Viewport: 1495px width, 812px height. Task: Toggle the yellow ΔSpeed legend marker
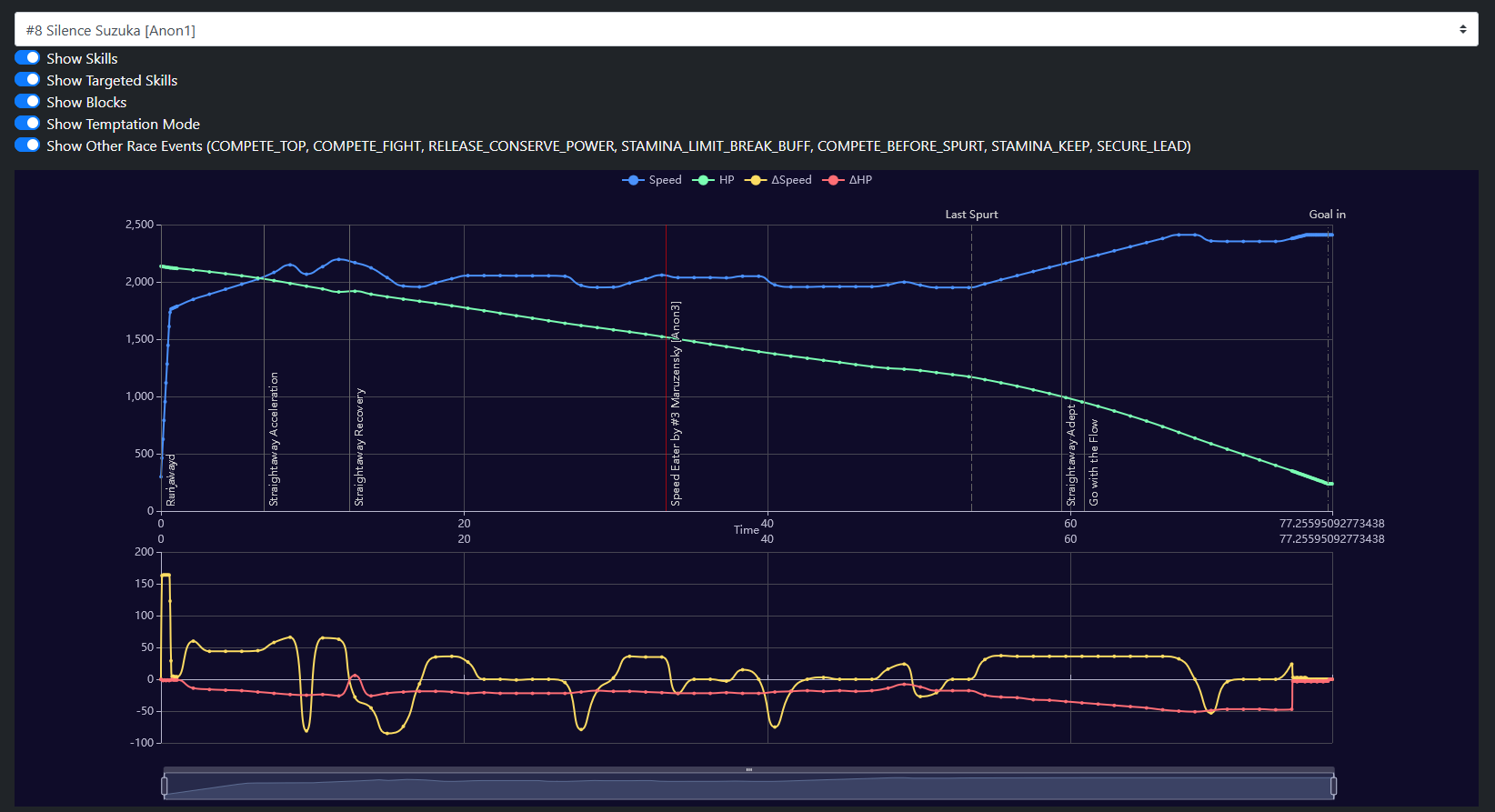click(x=754, y=180)
